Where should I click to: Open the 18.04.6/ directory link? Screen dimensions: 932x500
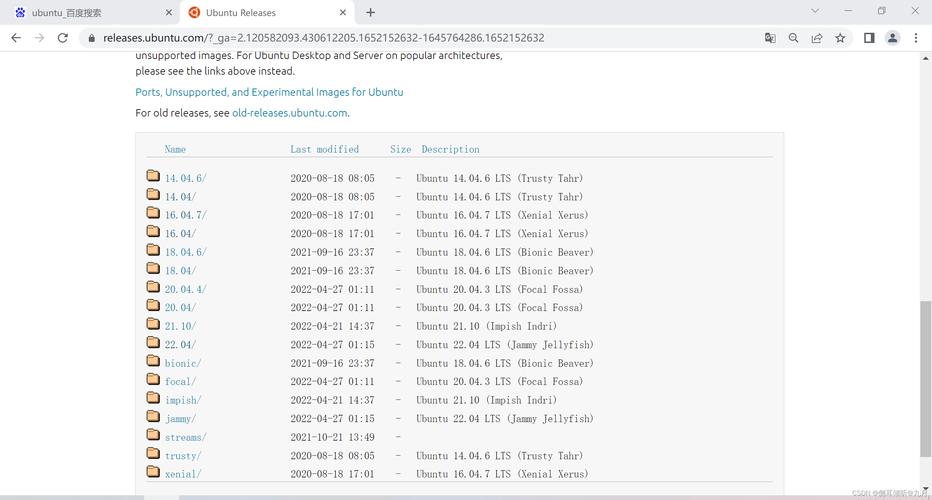pos(185,252)
